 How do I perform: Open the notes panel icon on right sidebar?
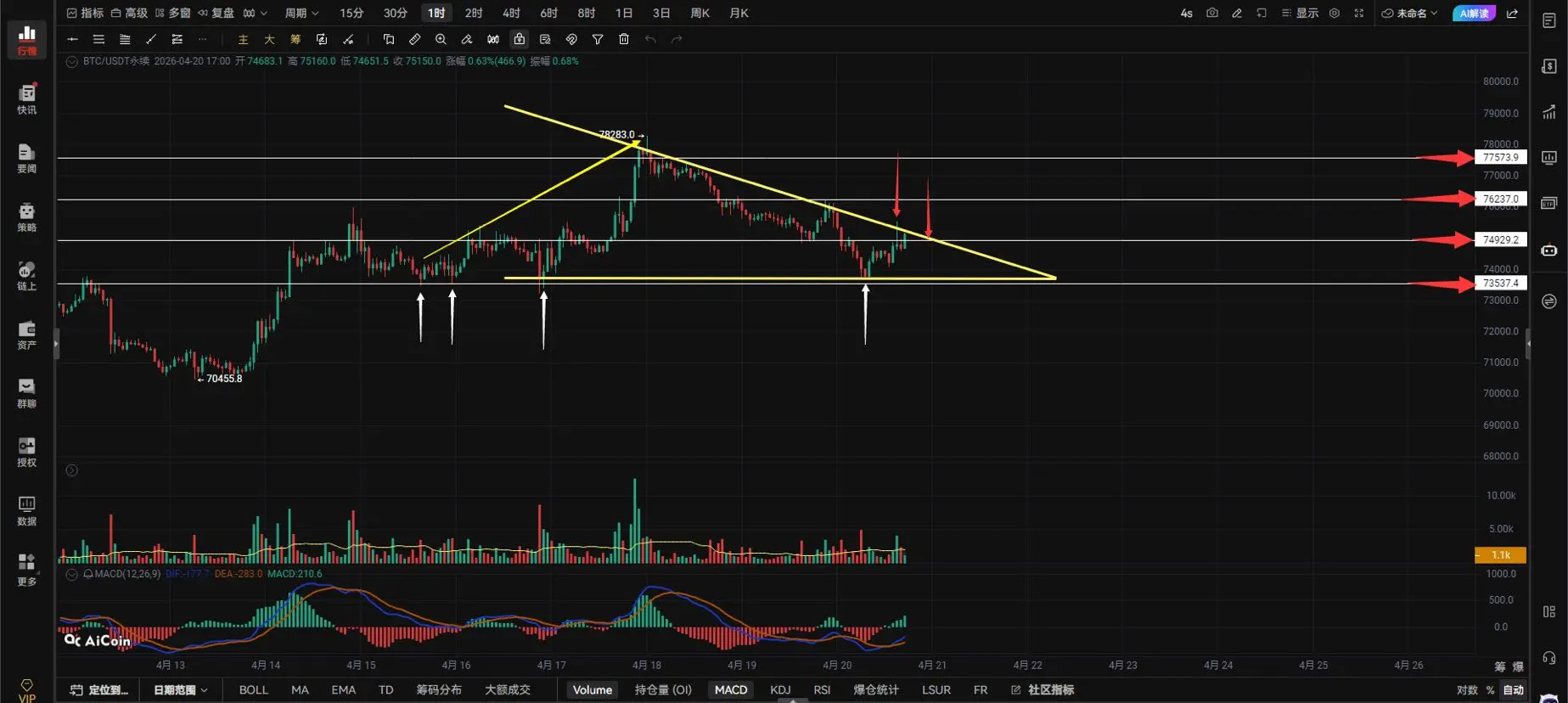click(1549, 21)
